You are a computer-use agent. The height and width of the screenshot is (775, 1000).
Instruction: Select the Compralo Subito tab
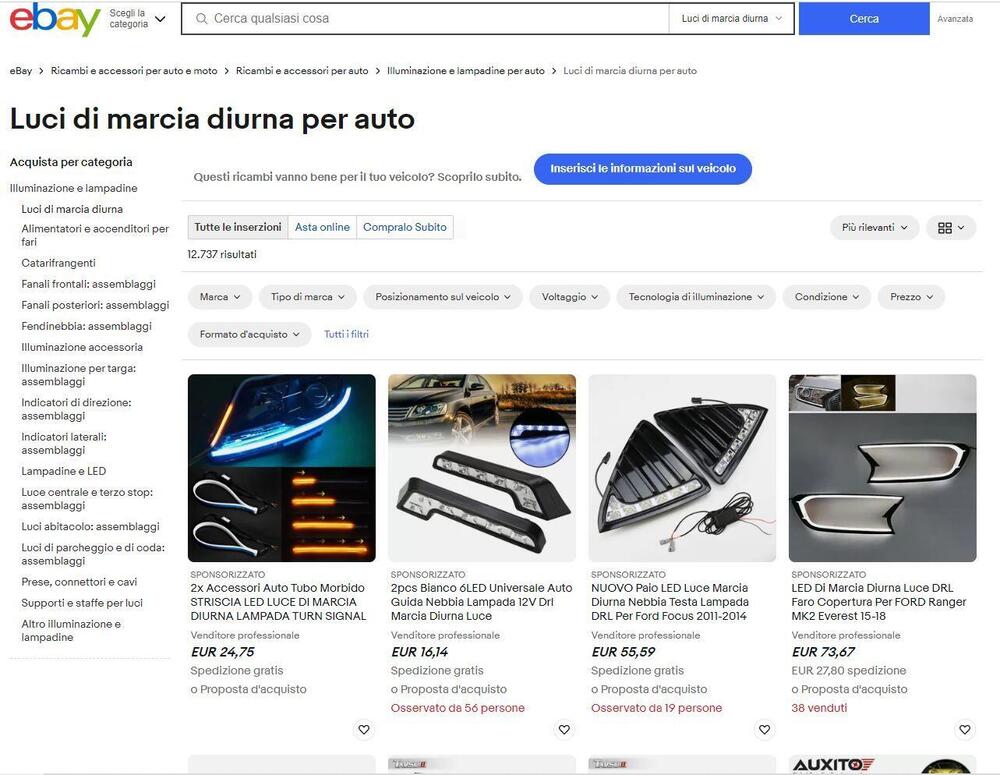[405, 227]
